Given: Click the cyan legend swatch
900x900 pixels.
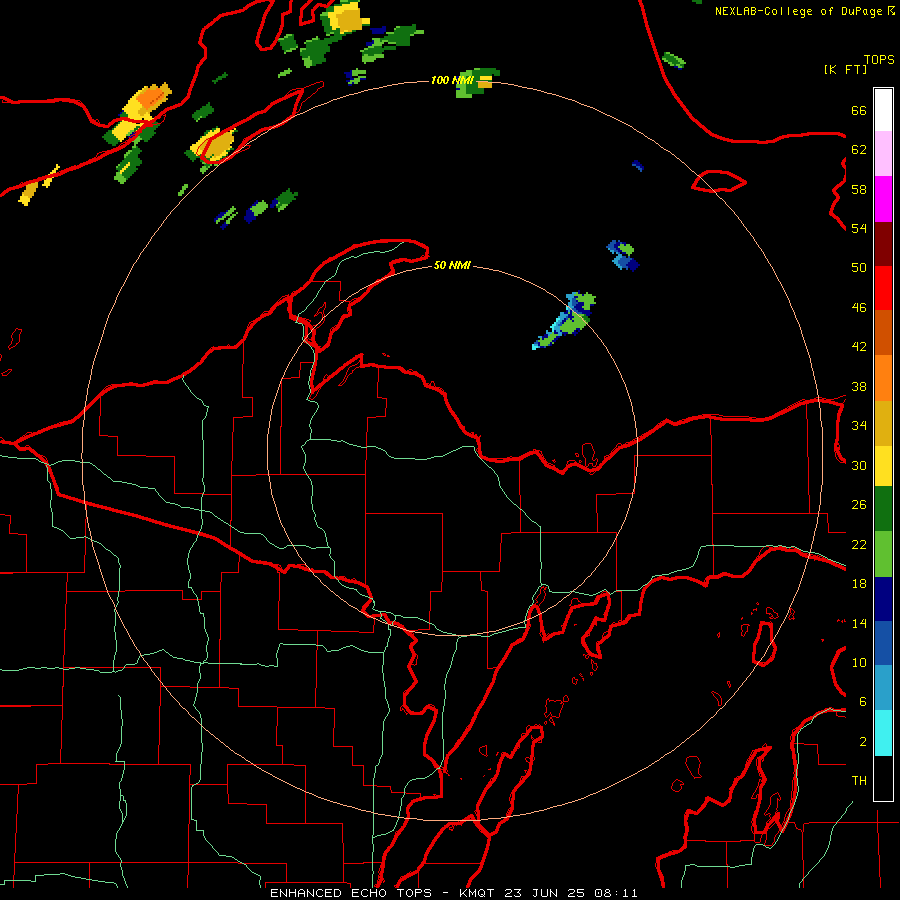Looking at the screenshot, I should (x=883, y=733).
